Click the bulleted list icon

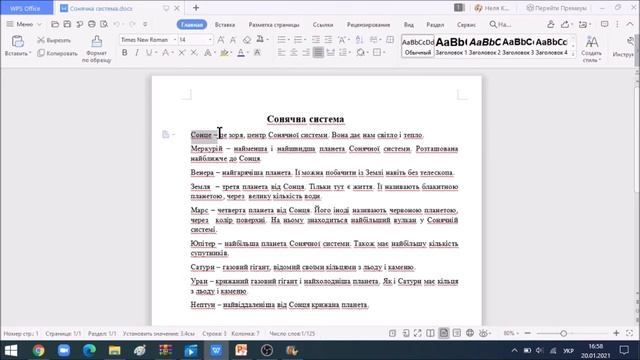281,40
